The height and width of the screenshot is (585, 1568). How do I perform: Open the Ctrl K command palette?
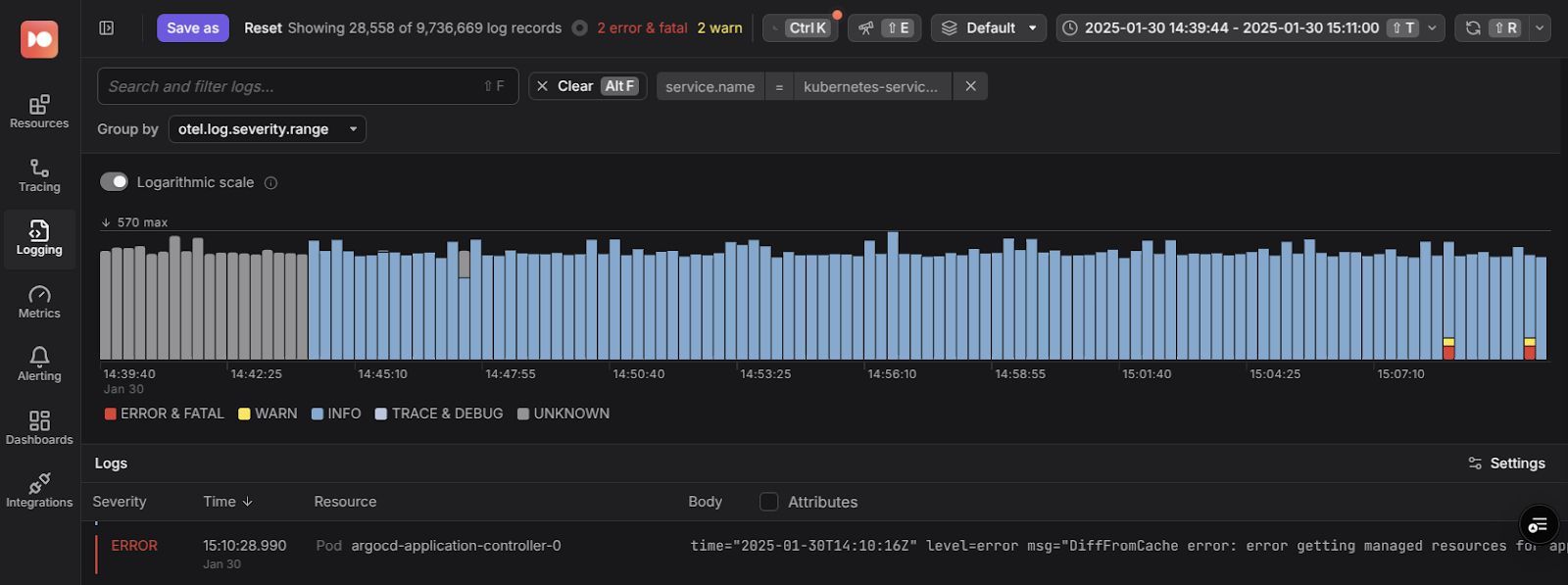(800, 28)
